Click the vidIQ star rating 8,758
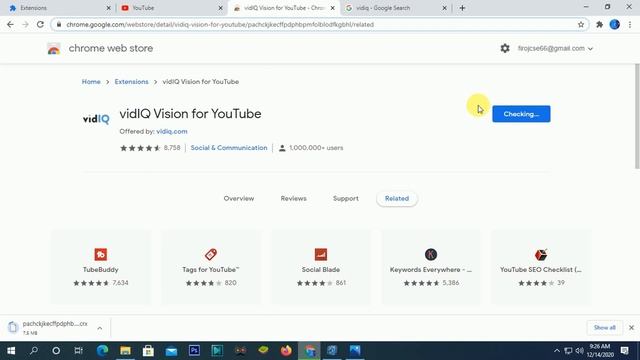This screenshot has width=640, height=360. coord(150,148)
